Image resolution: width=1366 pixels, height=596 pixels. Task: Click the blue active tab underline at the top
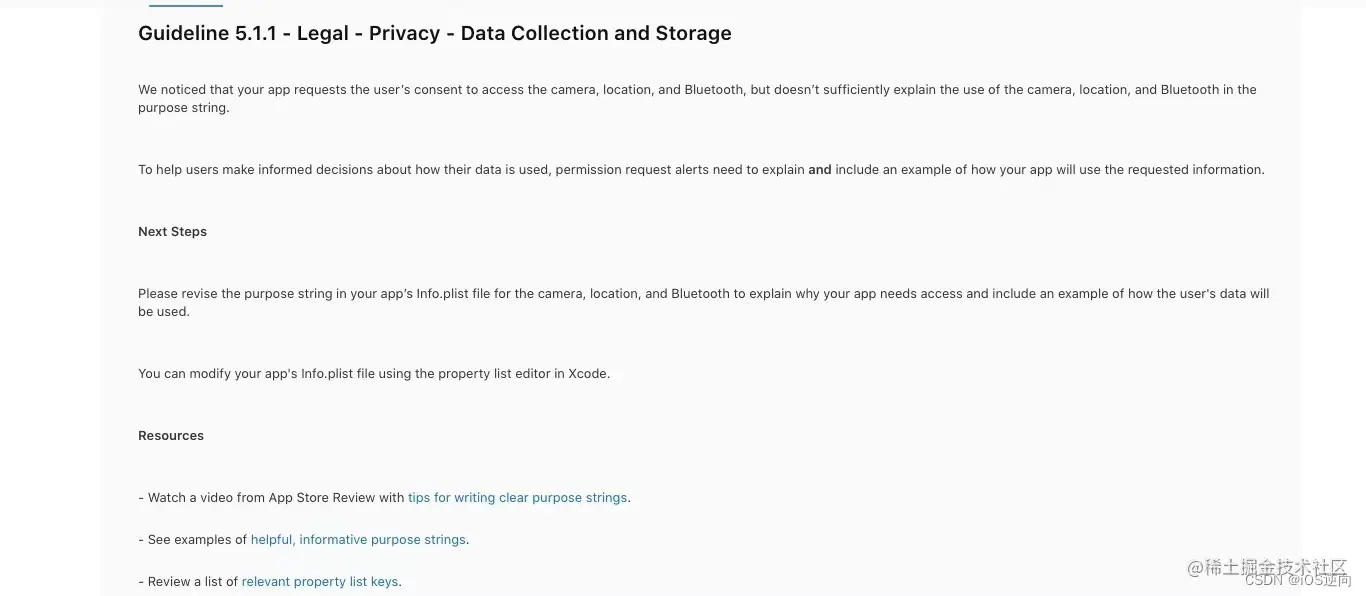coord(199,5)
